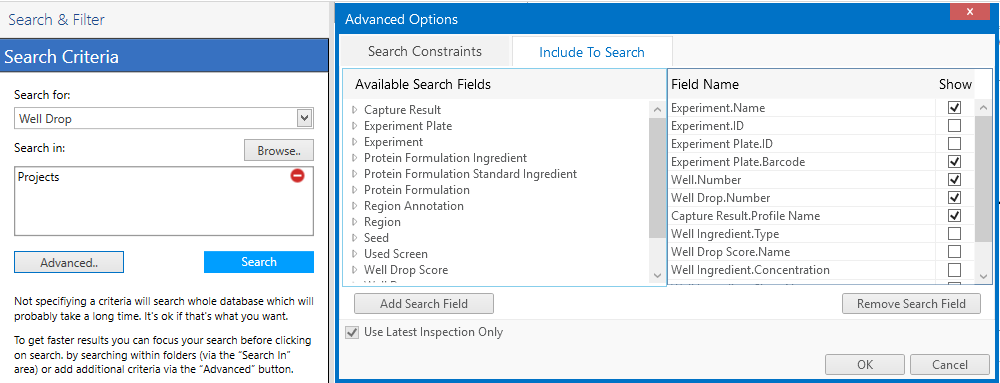Close the Advanced Options dialog
Screen dimensions: 1000x383
click(x=970, y=12)
